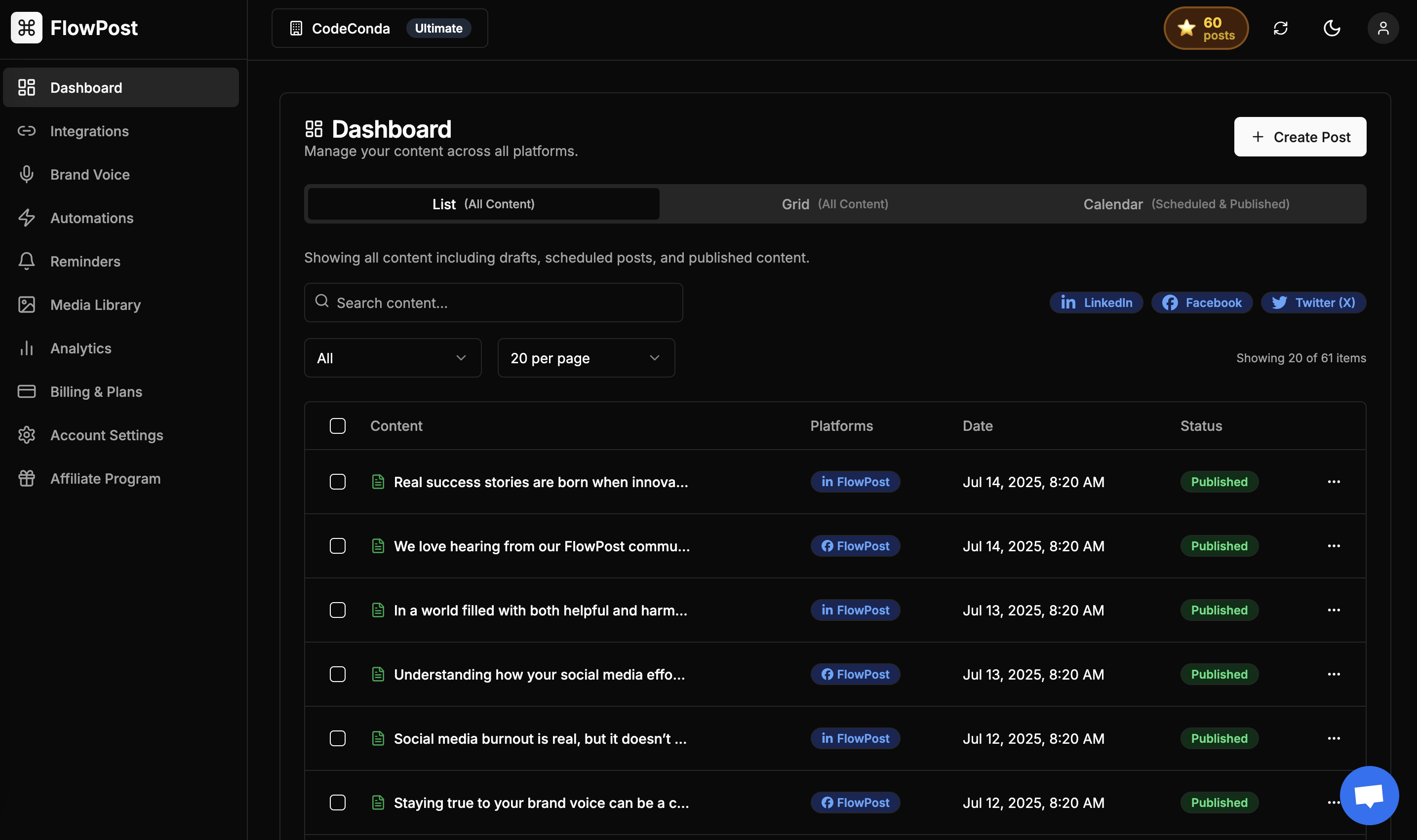Switch to the Calendar view tab
This screenshot has height=840, width=1417.
click(1186, 204)
